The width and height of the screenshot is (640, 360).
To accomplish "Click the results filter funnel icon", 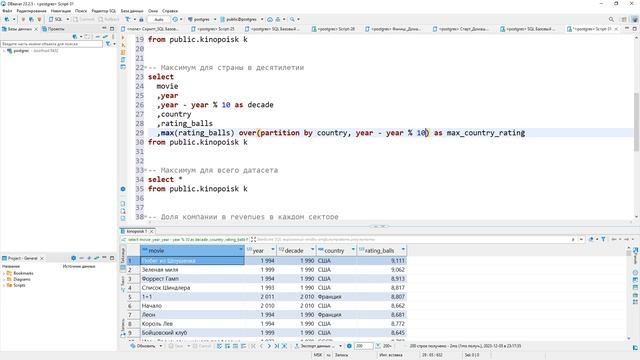I will tap(603, 239).
